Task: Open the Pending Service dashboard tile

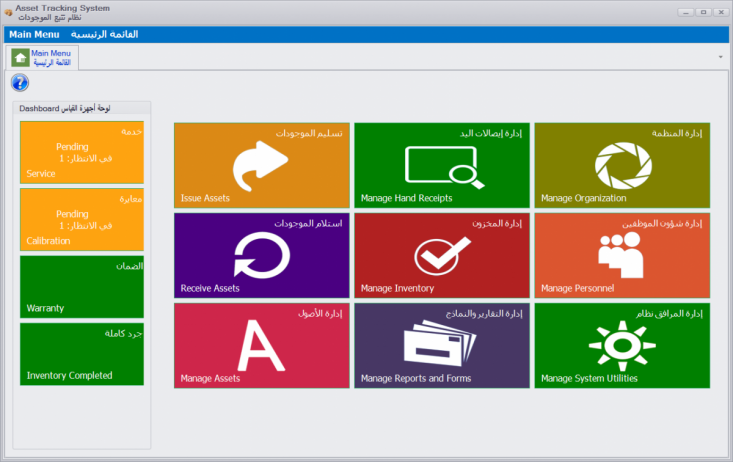Action: (82, 153)
